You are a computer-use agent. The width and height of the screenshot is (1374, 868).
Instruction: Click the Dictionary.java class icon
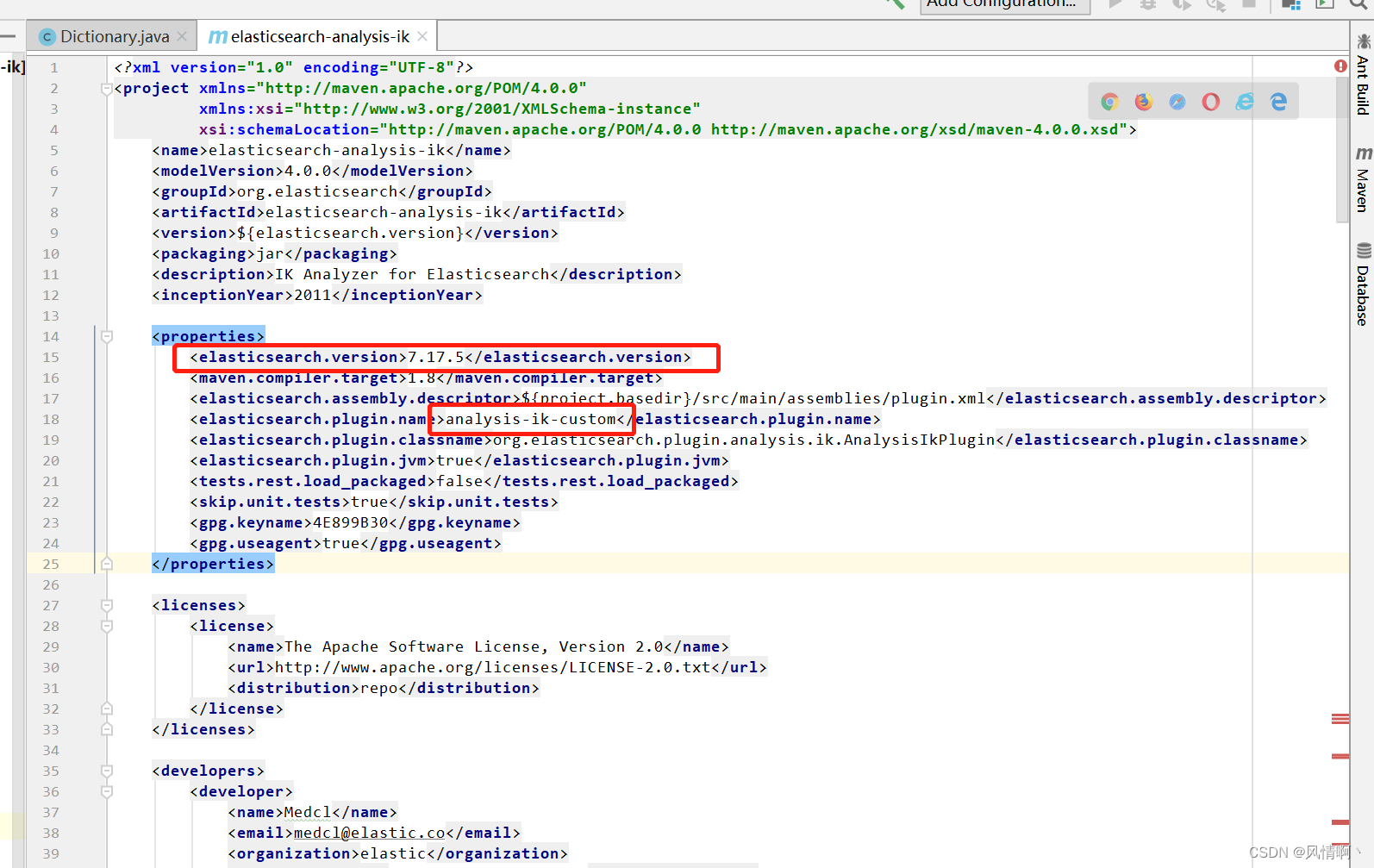pos(47,36)
